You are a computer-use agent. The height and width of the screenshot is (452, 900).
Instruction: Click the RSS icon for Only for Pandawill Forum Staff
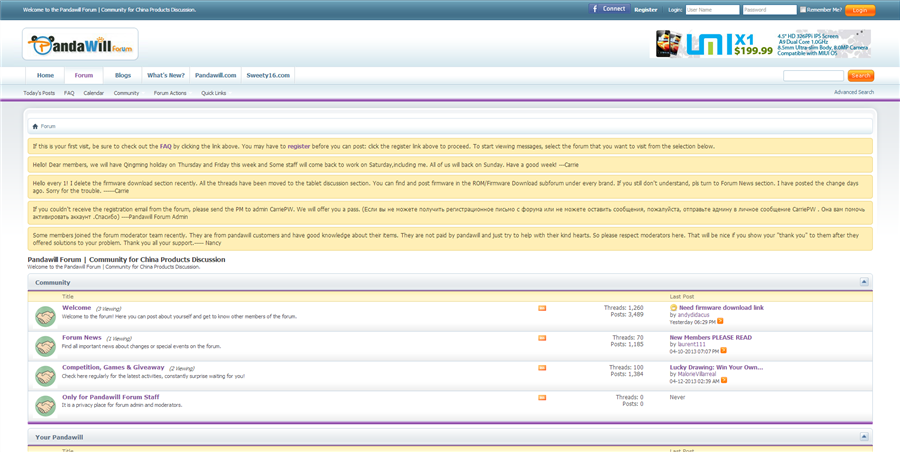click(x=542, y=398)
